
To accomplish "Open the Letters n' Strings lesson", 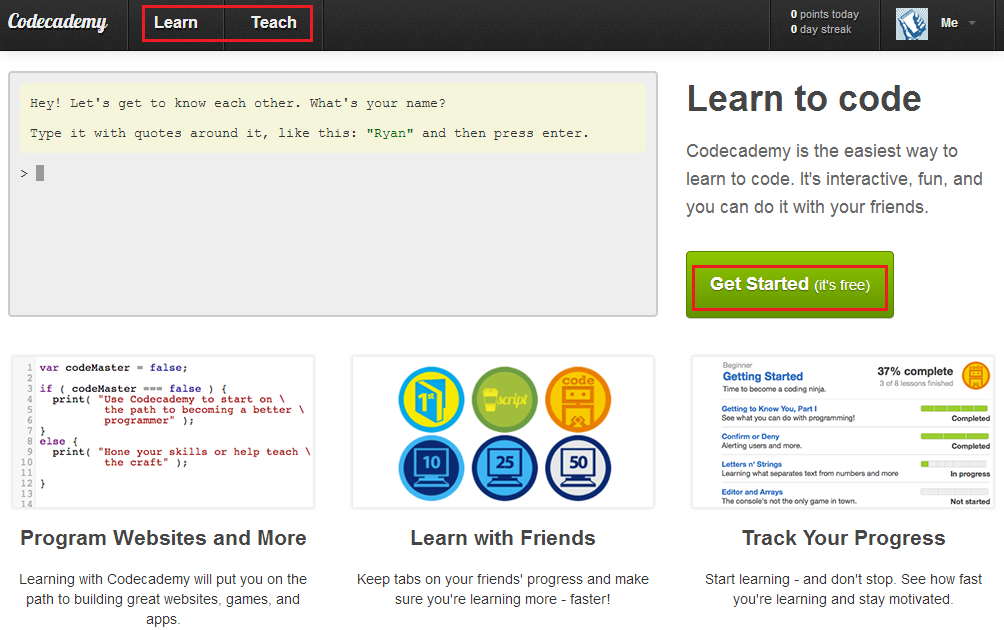I will (752, 464).
